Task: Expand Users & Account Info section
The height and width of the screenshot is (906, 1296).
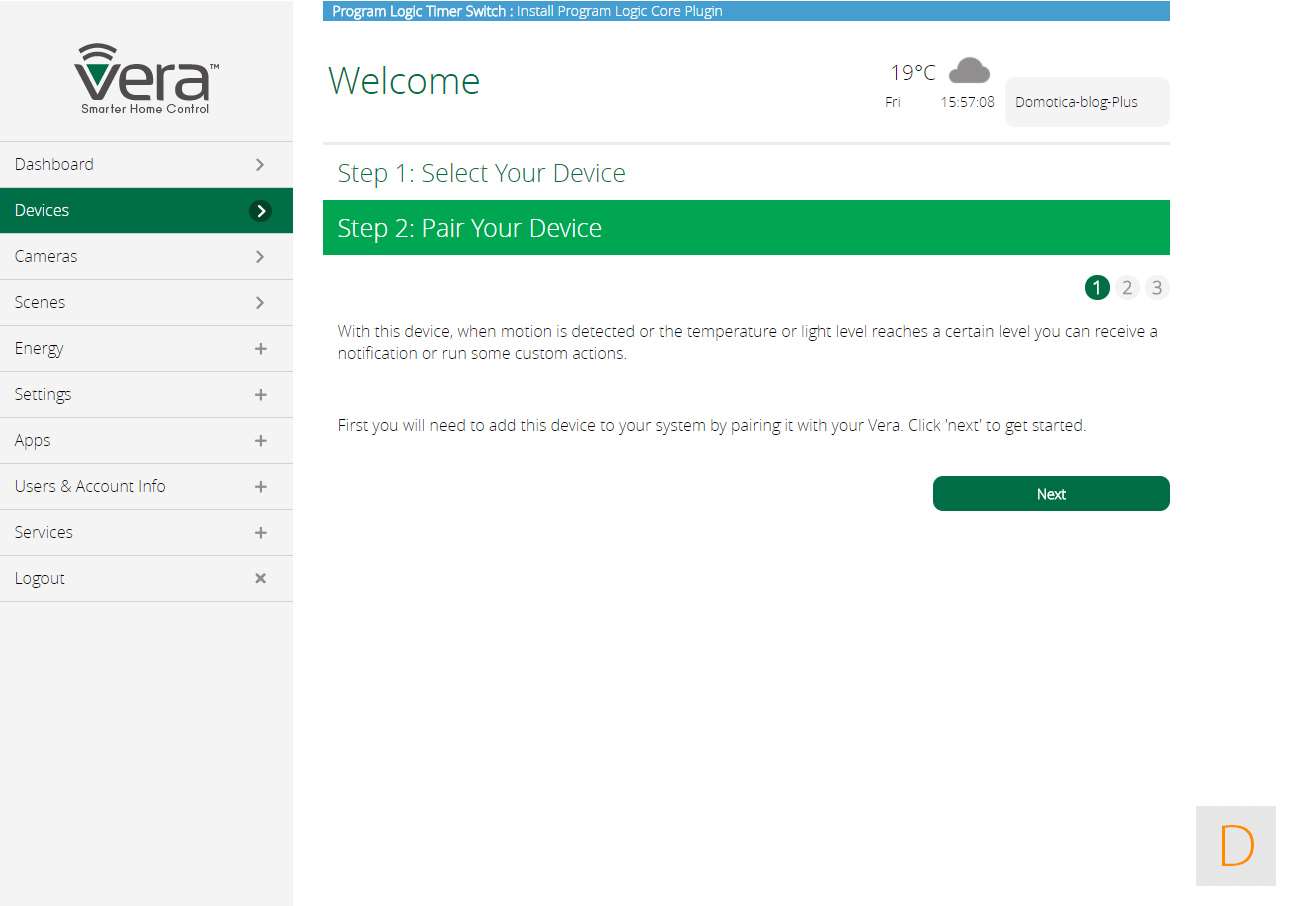Action: tap(260, 487)
